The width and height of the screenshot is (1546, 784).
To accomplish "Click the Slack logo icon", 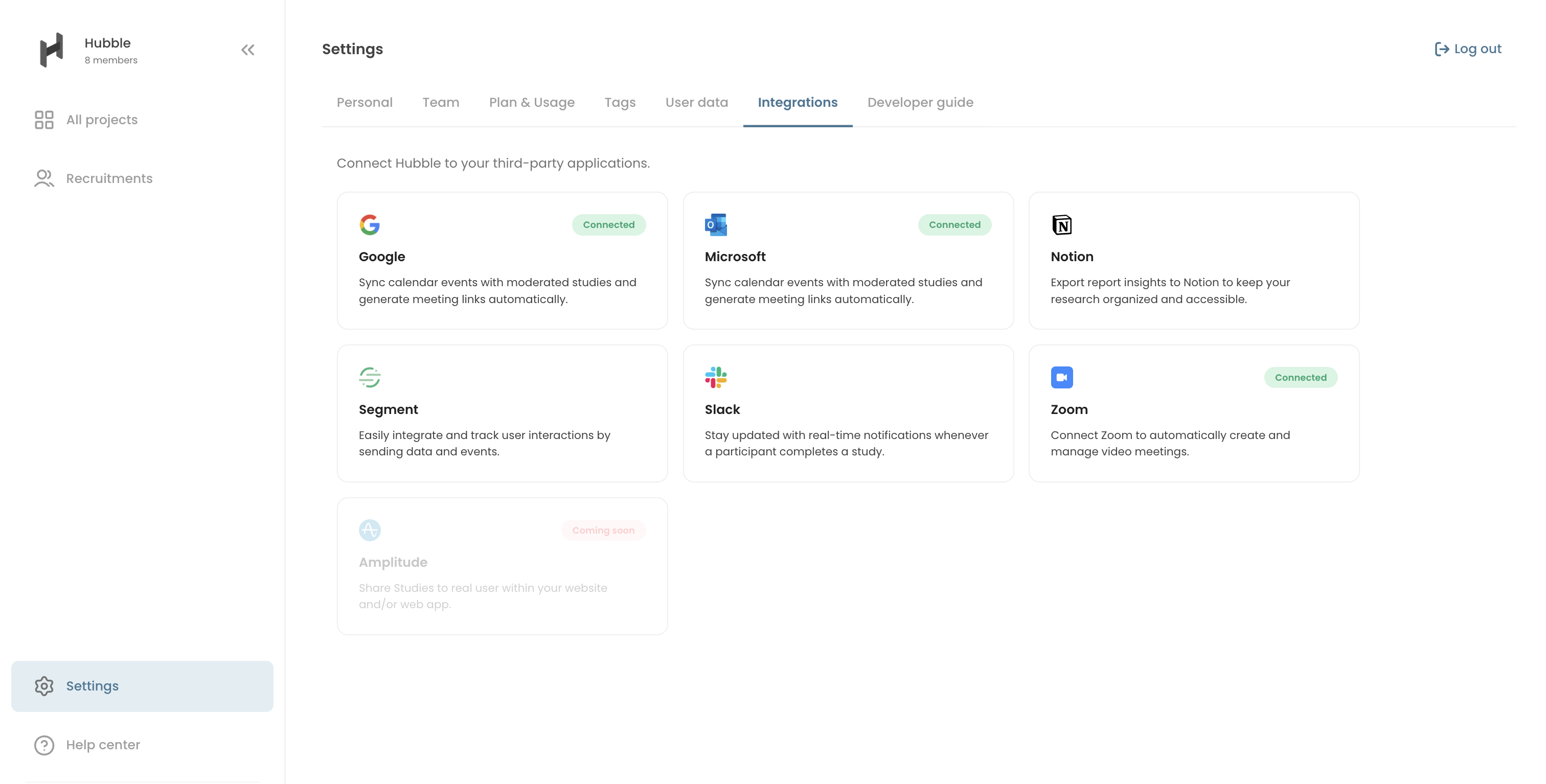I will pos(715,377).
